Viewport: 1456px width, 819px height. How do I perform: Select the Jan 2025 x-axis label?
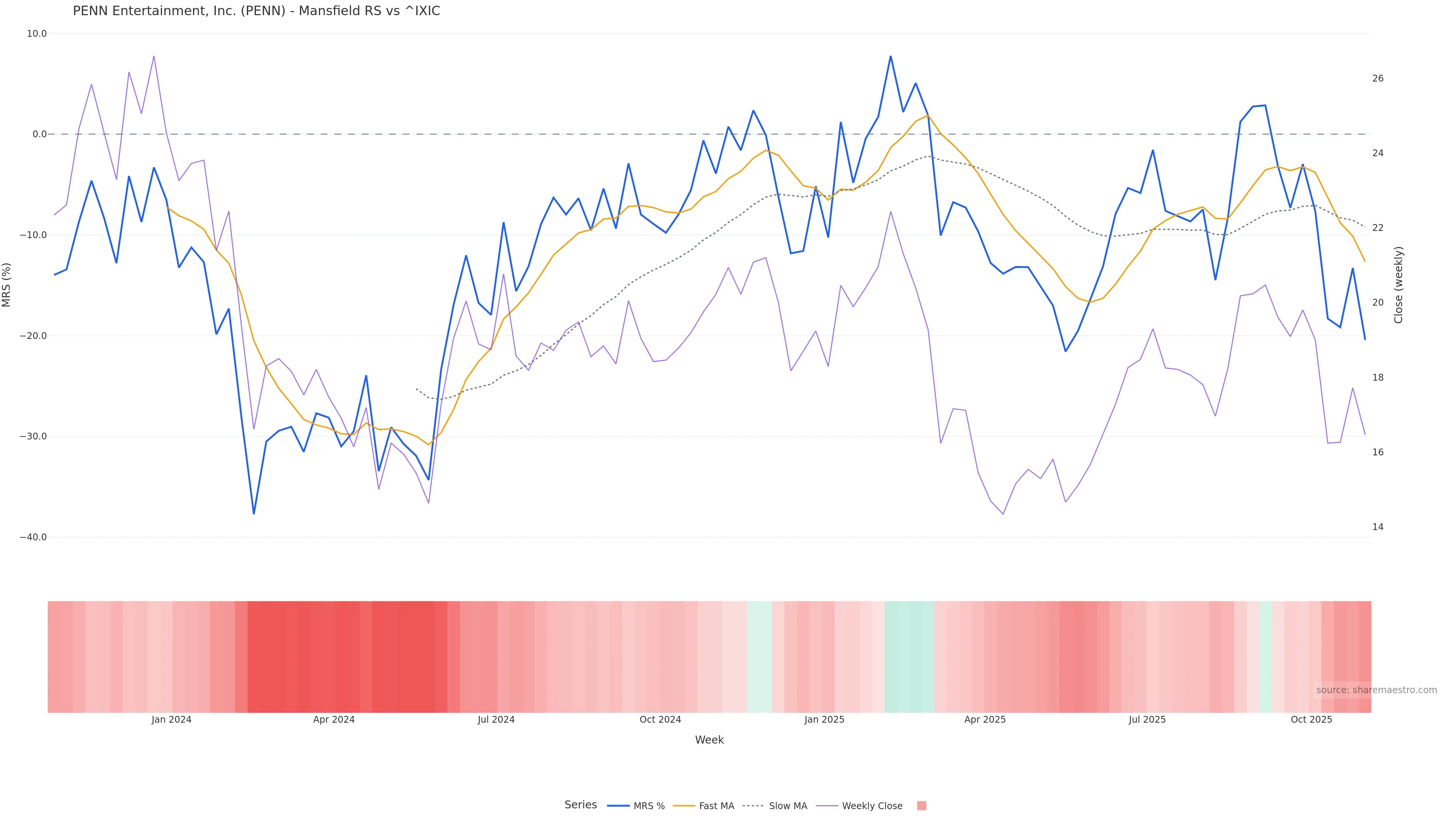[824, 720]
